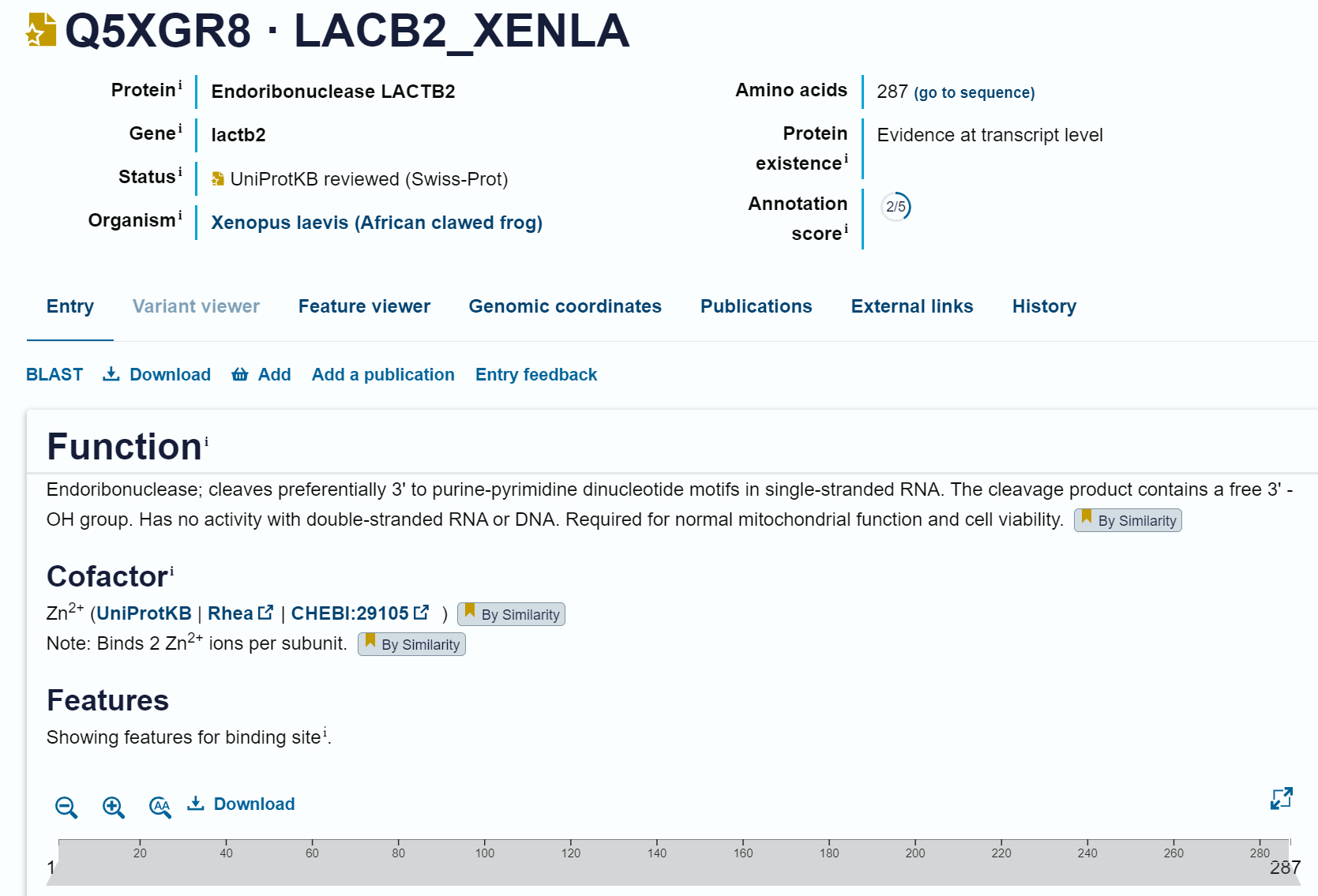Click Add a publication
1318x896 pixels.
(x=383, y=374)
